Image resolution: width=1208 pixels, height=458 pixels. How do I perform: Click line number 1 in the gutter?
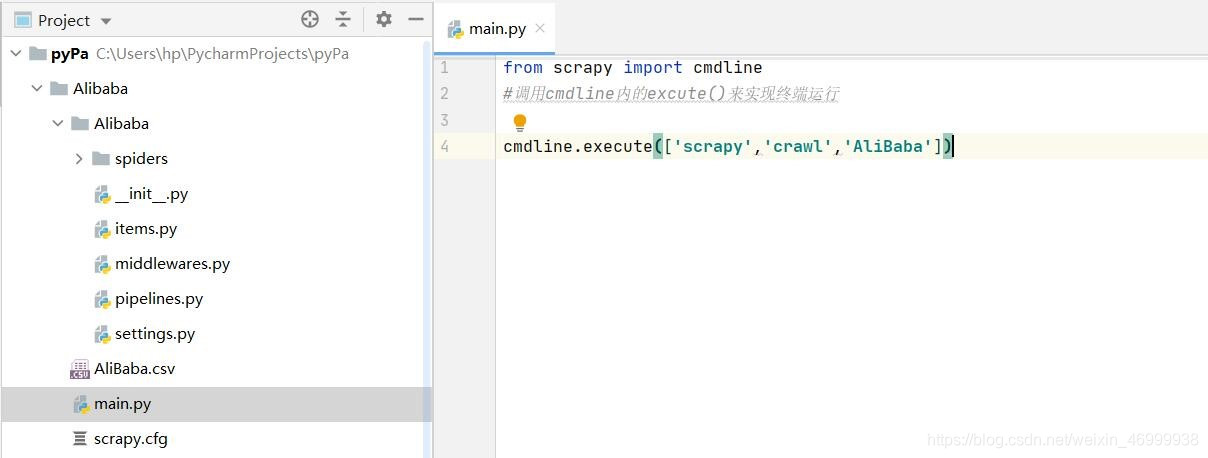(x=444, y=68)
